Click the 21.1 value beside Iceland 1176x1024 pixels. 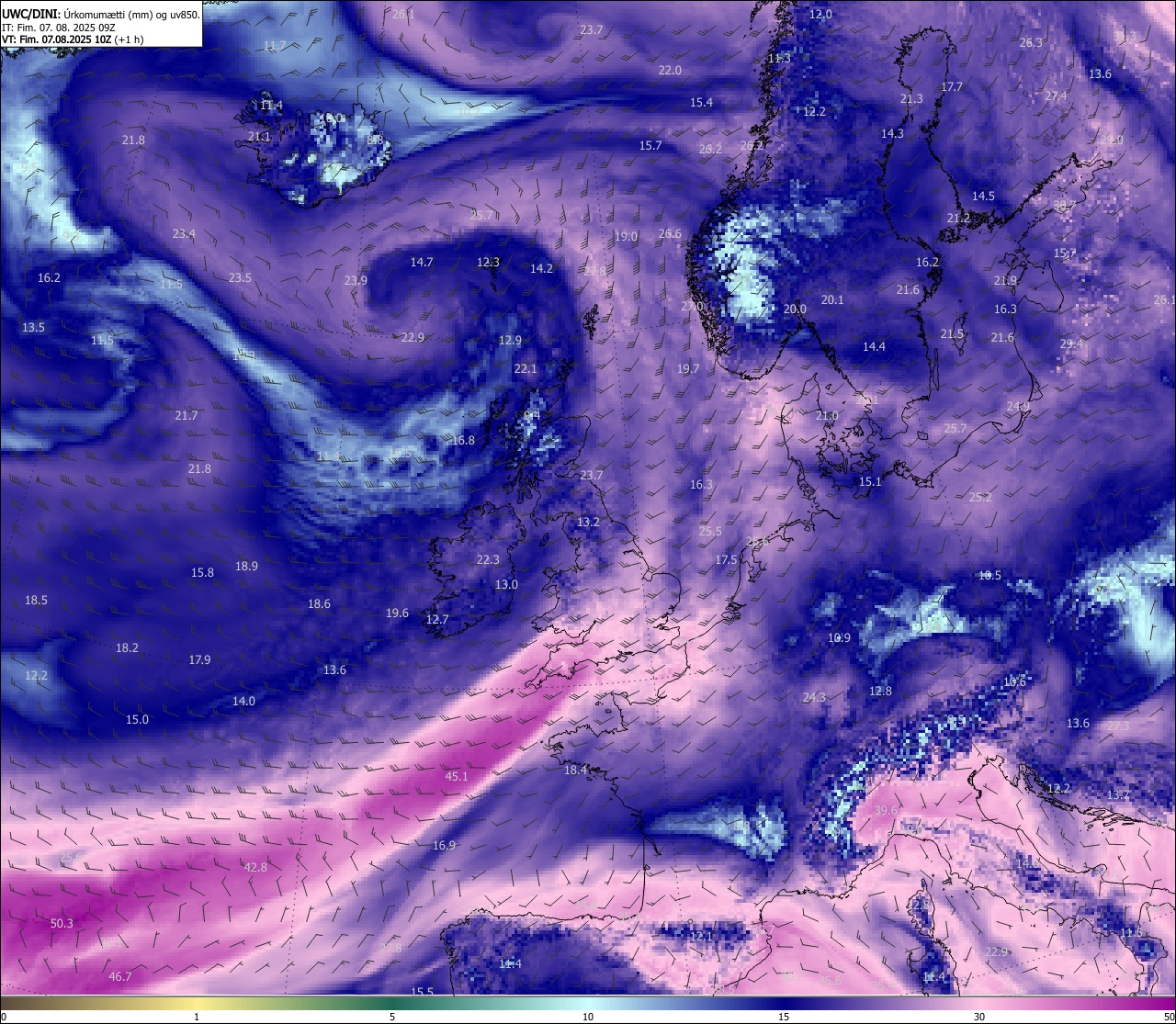coord(259,136)
